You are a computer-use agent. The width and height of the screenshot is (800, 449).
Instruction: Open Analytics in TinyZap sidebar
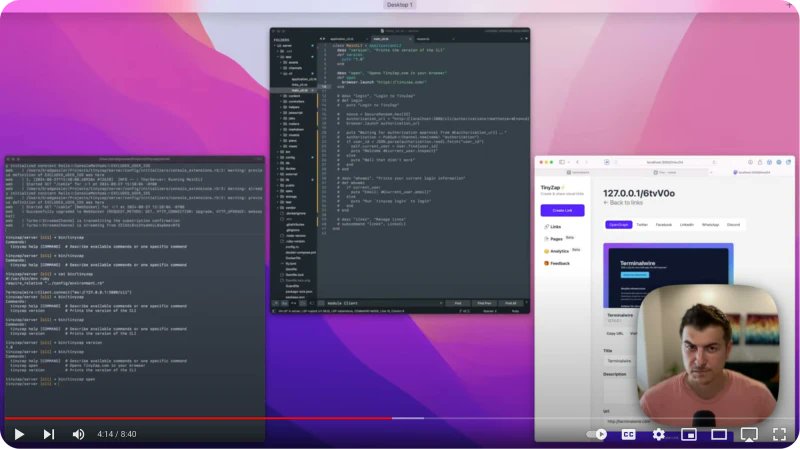(x=560, y=251)
